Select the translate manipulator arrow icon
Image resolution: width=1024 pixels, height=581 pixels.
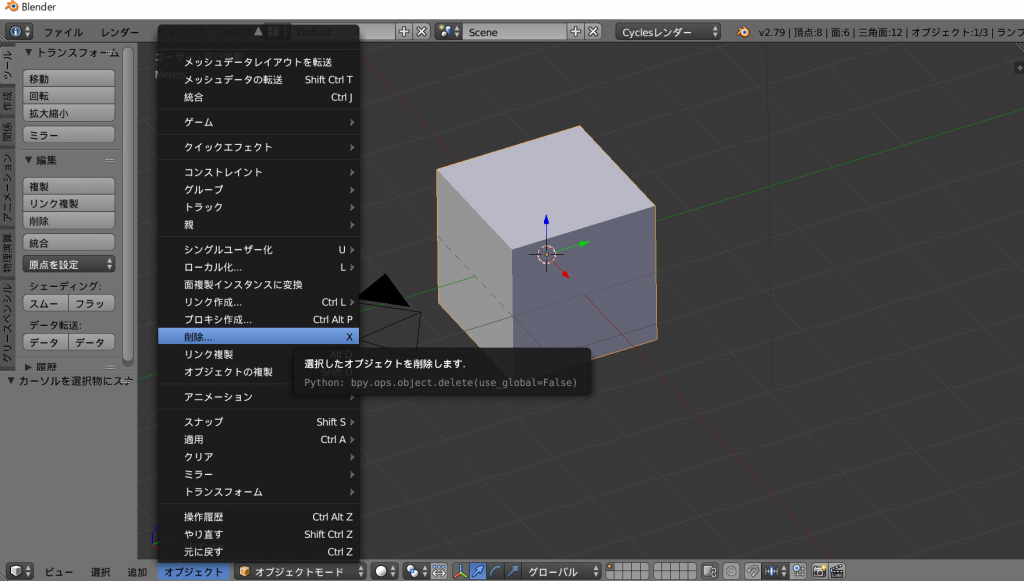point(478,571)
